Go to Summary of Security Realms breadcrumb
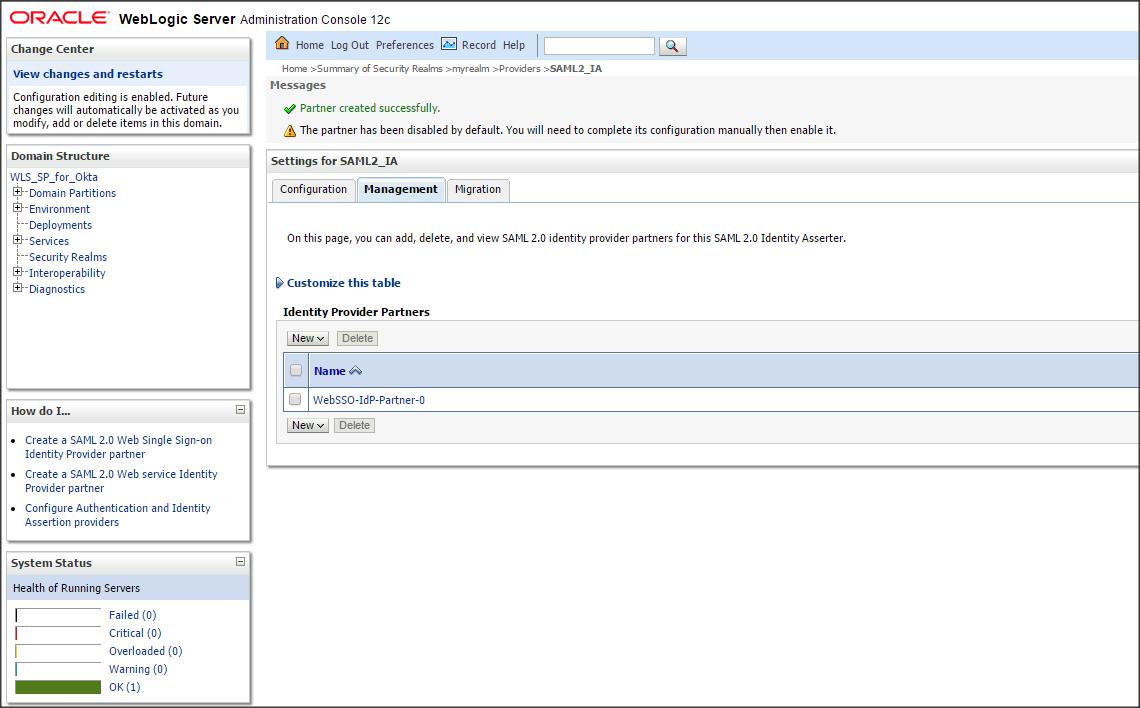This screenshot has height=708, width=1140. [x=380, y=68]
